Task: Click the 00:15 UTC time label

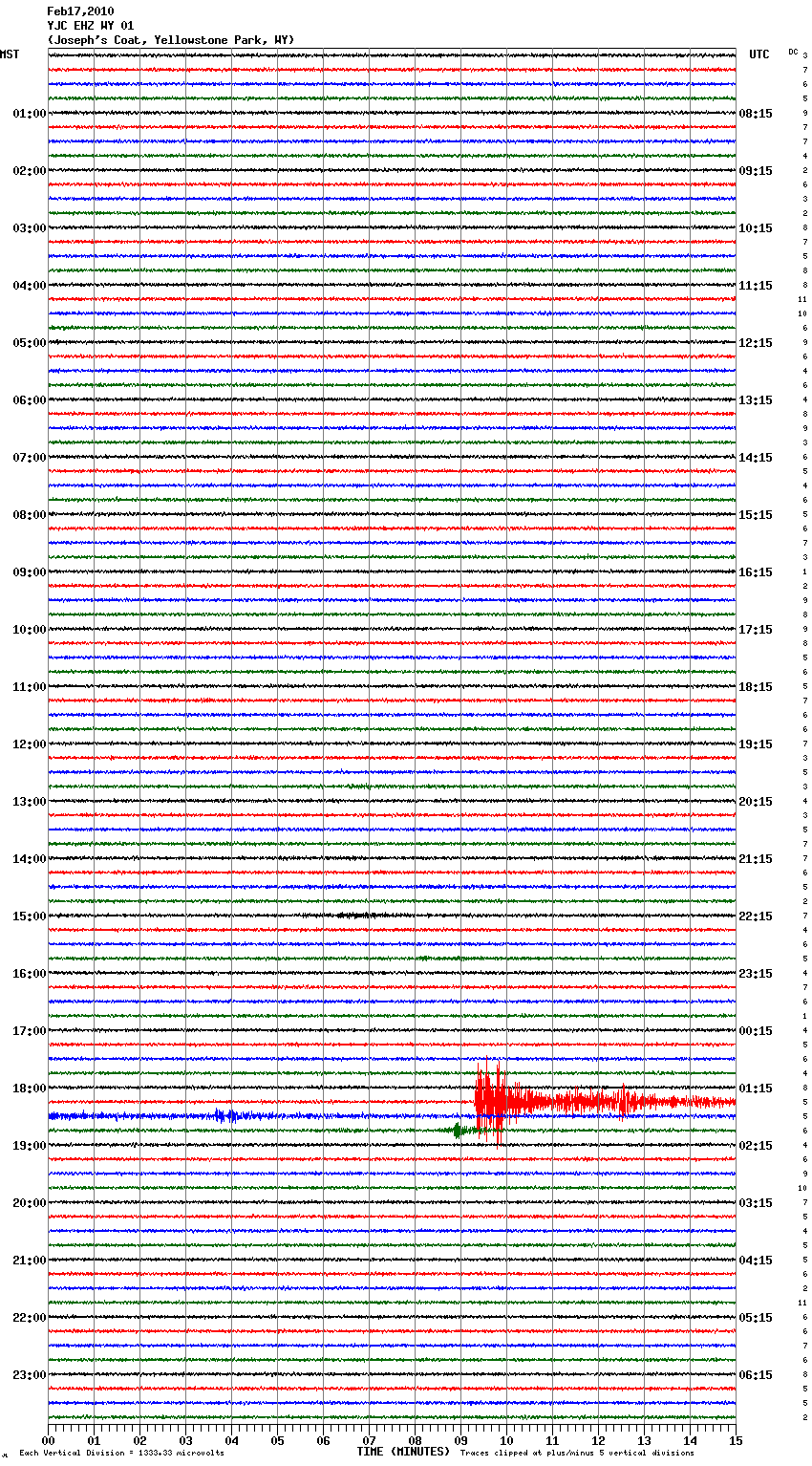Action: coord(756,1031)
